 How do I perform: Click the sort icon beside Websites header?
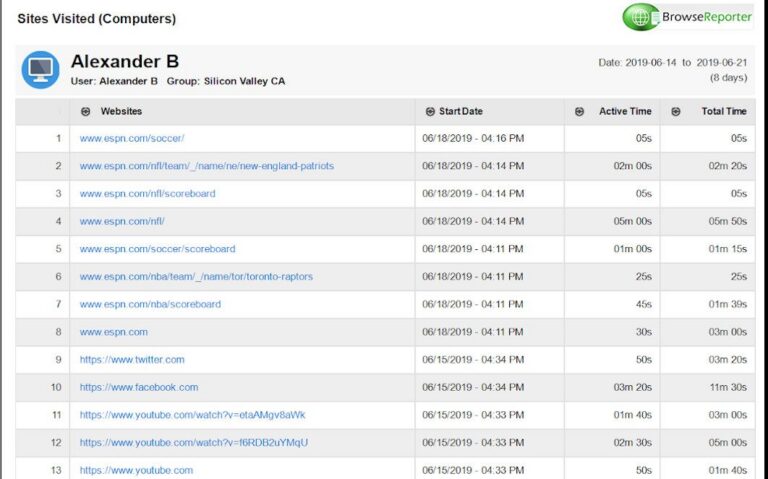pos(85,112)
